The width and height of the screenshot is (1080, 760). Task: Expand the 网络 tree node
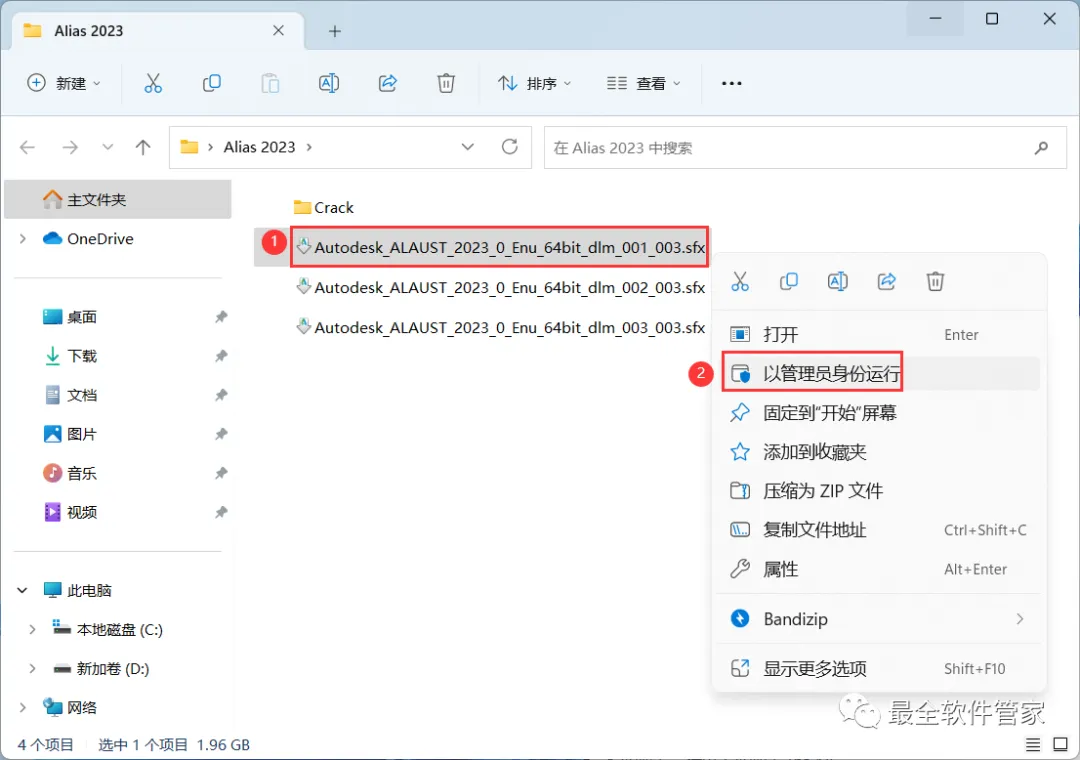click(x=23, y=708)
